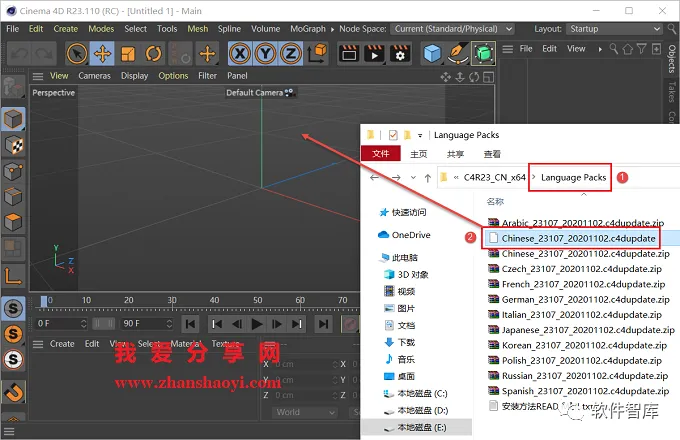Click the Redo arrow icon

[x=44, y=54]
